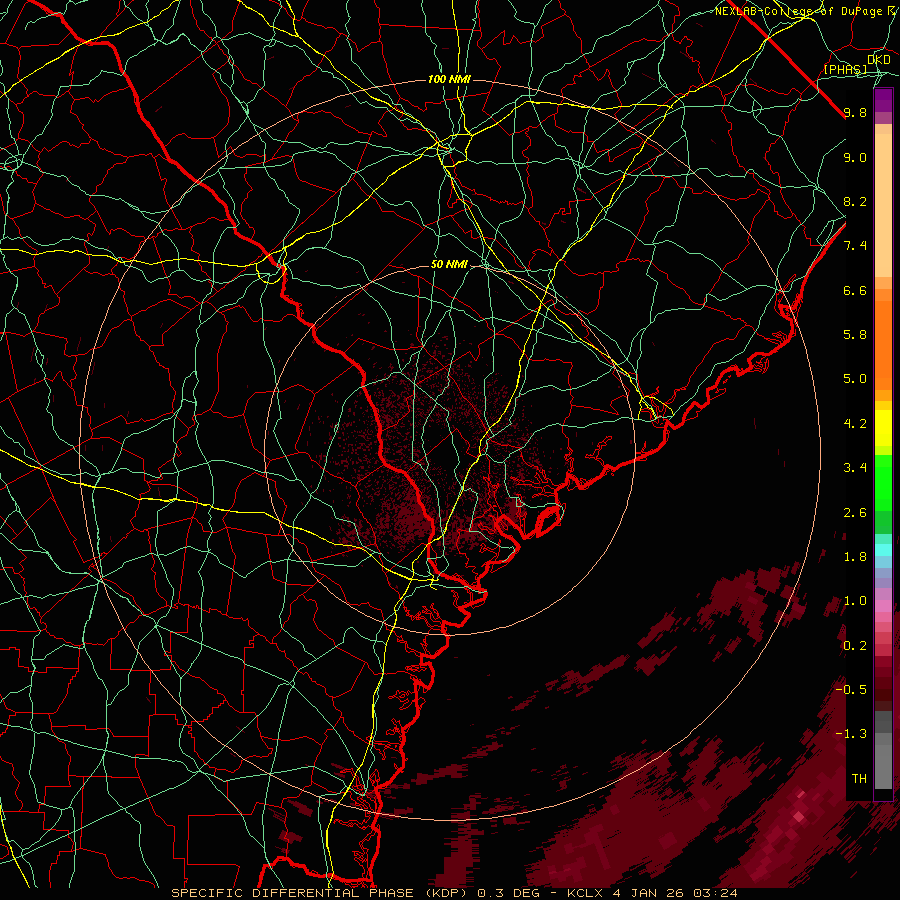Viewport: 900px width, 900px height.
Task: Click the 9.8 value on the scale
Action: point(855,112)
